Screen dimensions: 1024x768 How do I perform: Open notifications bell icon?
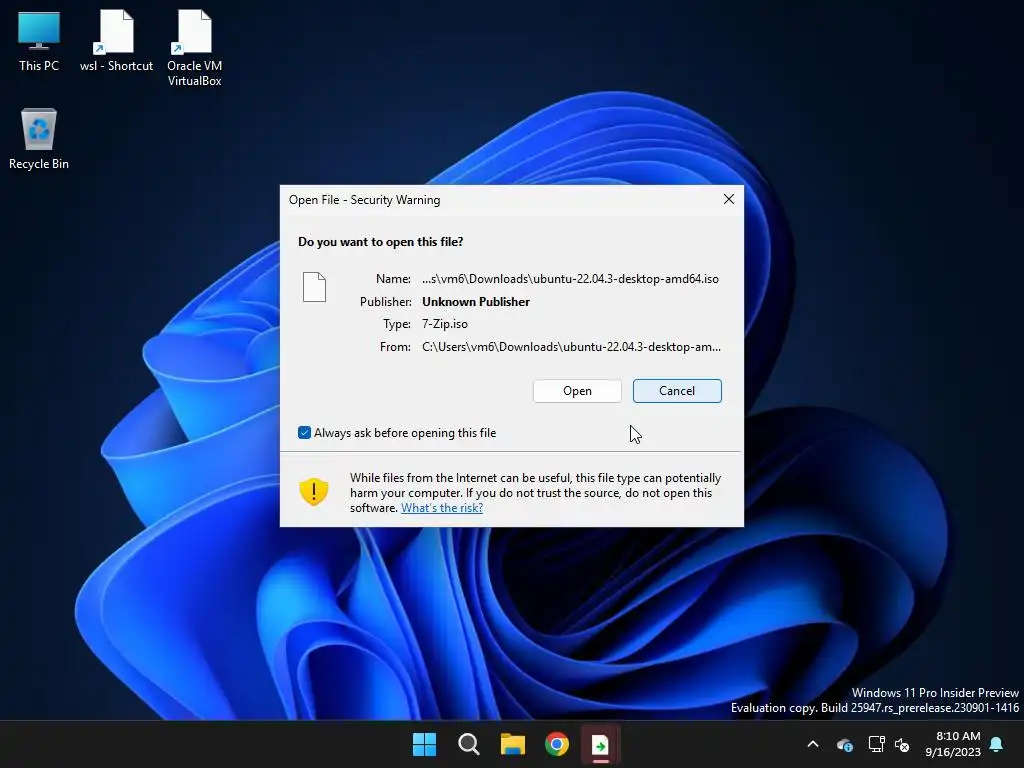(x=997, y=744)
